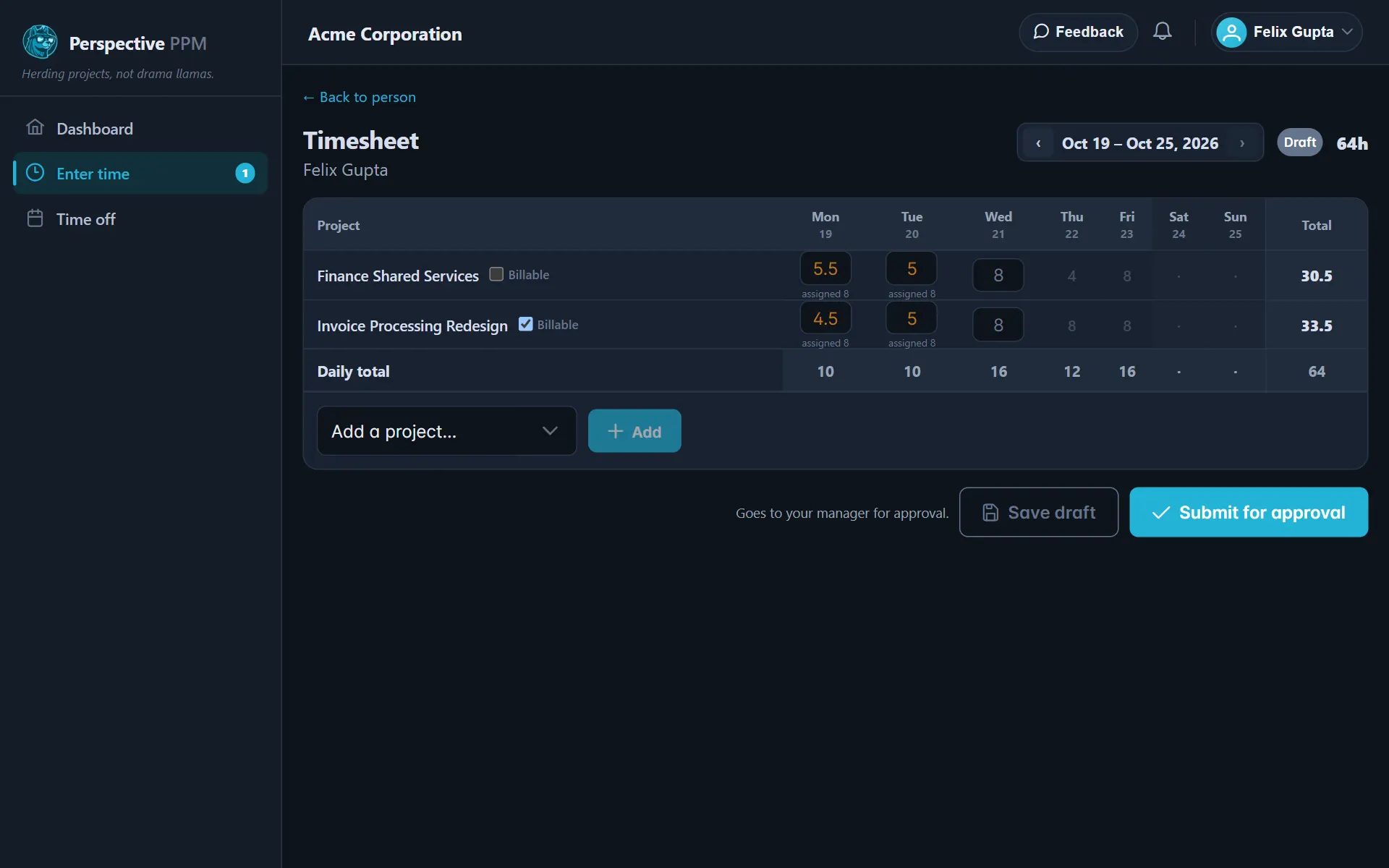Viewport: 1389px width, 868px height.
Task: Click Thursday 4 cell for Finance Shared Services
Action: (x=1071, y=276)
